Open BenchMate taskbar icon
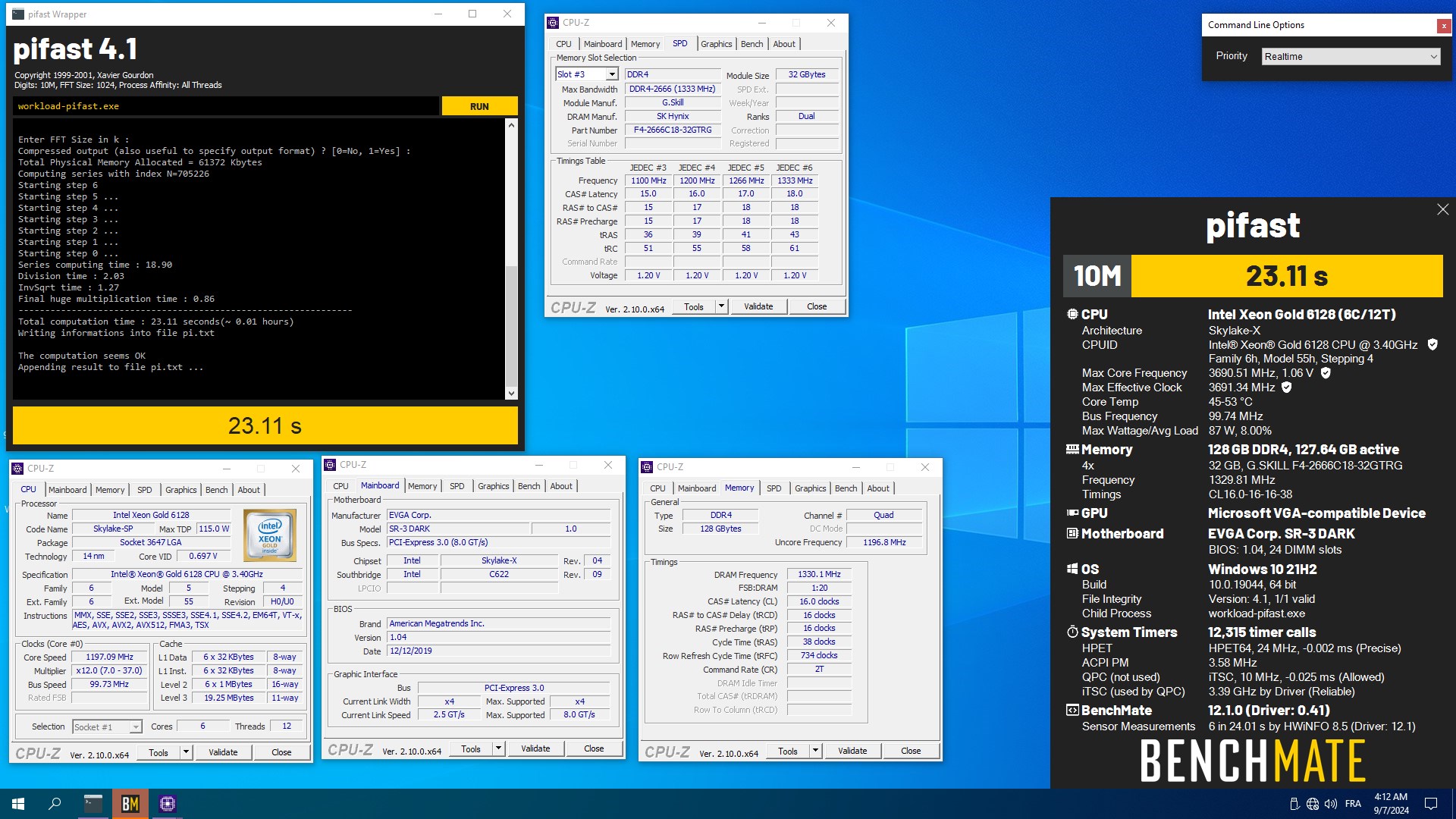Screen dimensions: 1456x819 tap(130, 804)
